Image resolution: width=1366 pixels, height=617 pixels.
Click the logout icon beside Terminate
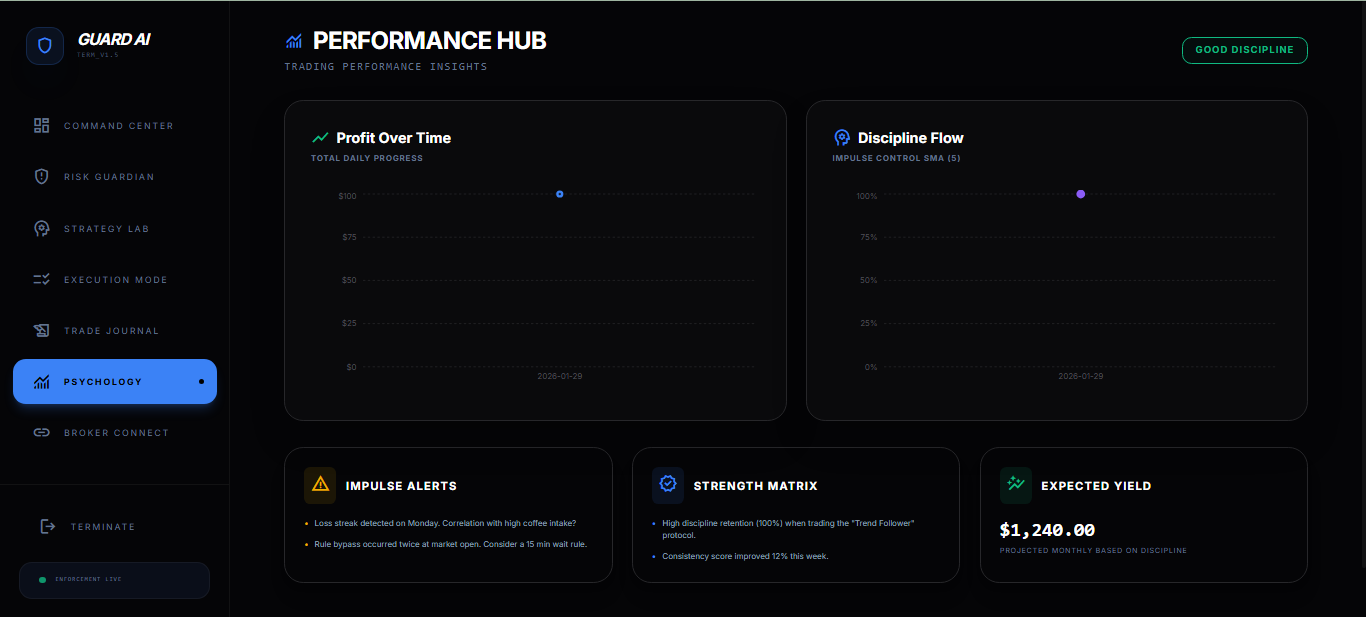47,526
